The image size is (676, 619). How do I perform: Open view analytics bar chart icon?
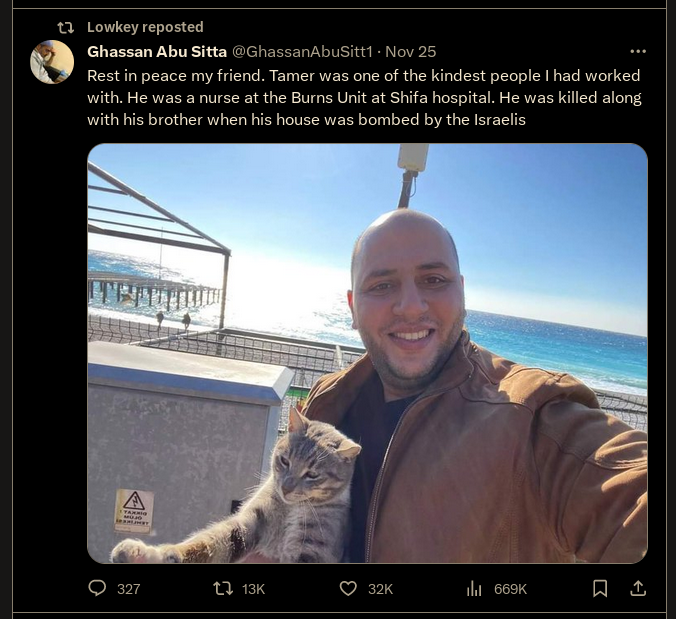click(474, 588)
